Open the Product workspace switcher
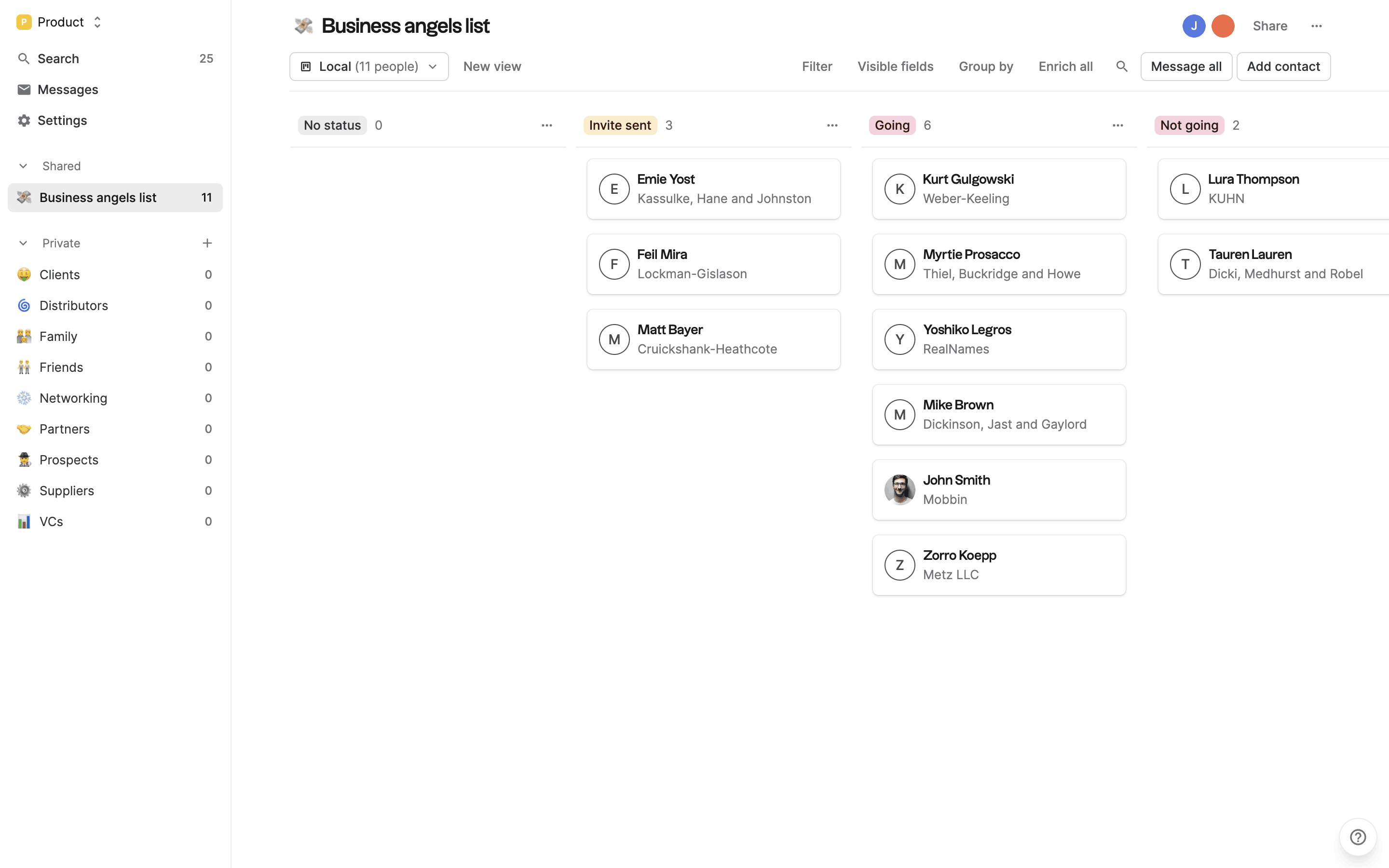The height and width of the screenshot is (868, 1389). click(x=60, y=22)
